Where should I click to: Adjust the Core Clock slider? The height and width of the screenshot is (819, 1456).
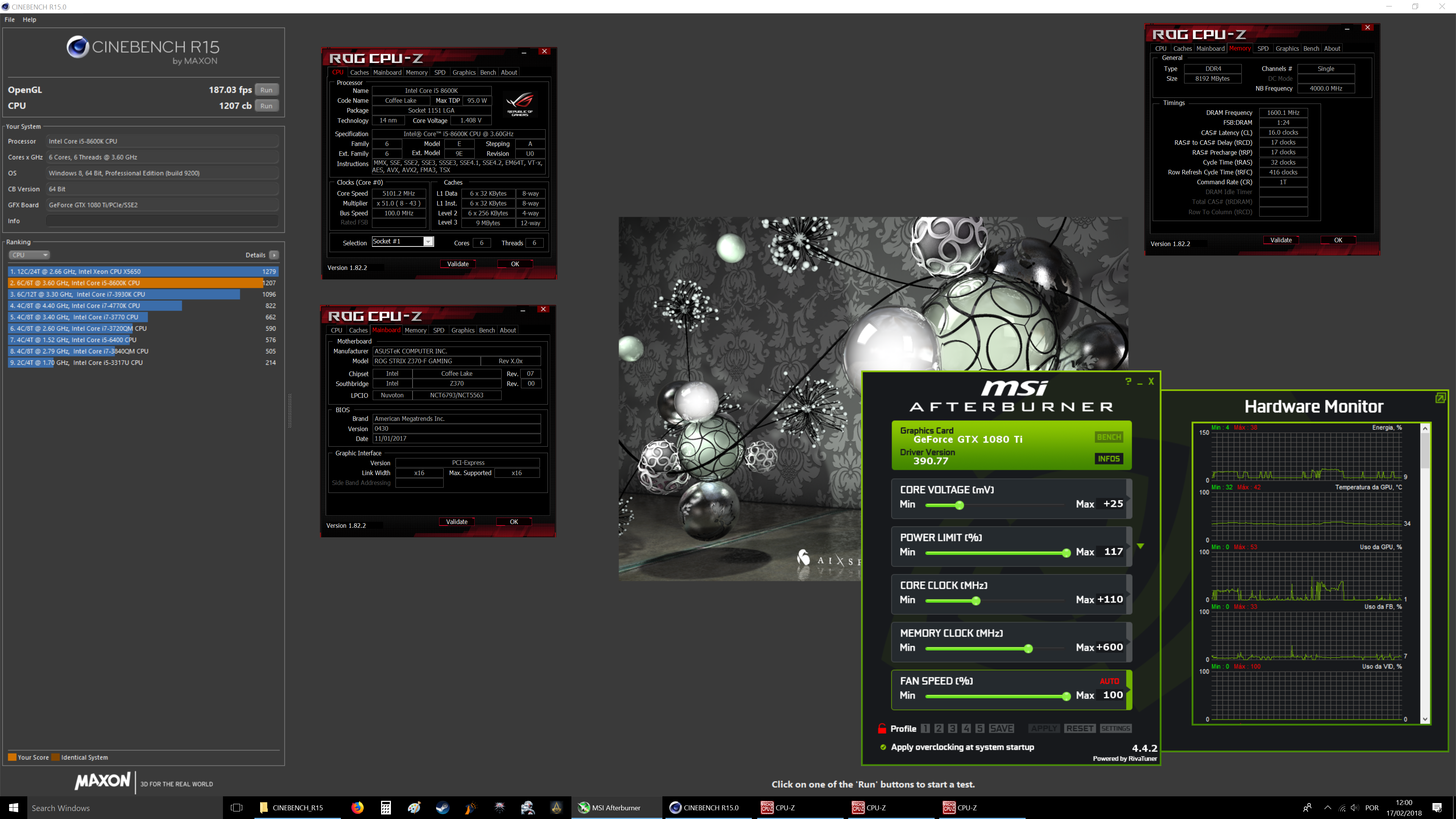(976, 601)
